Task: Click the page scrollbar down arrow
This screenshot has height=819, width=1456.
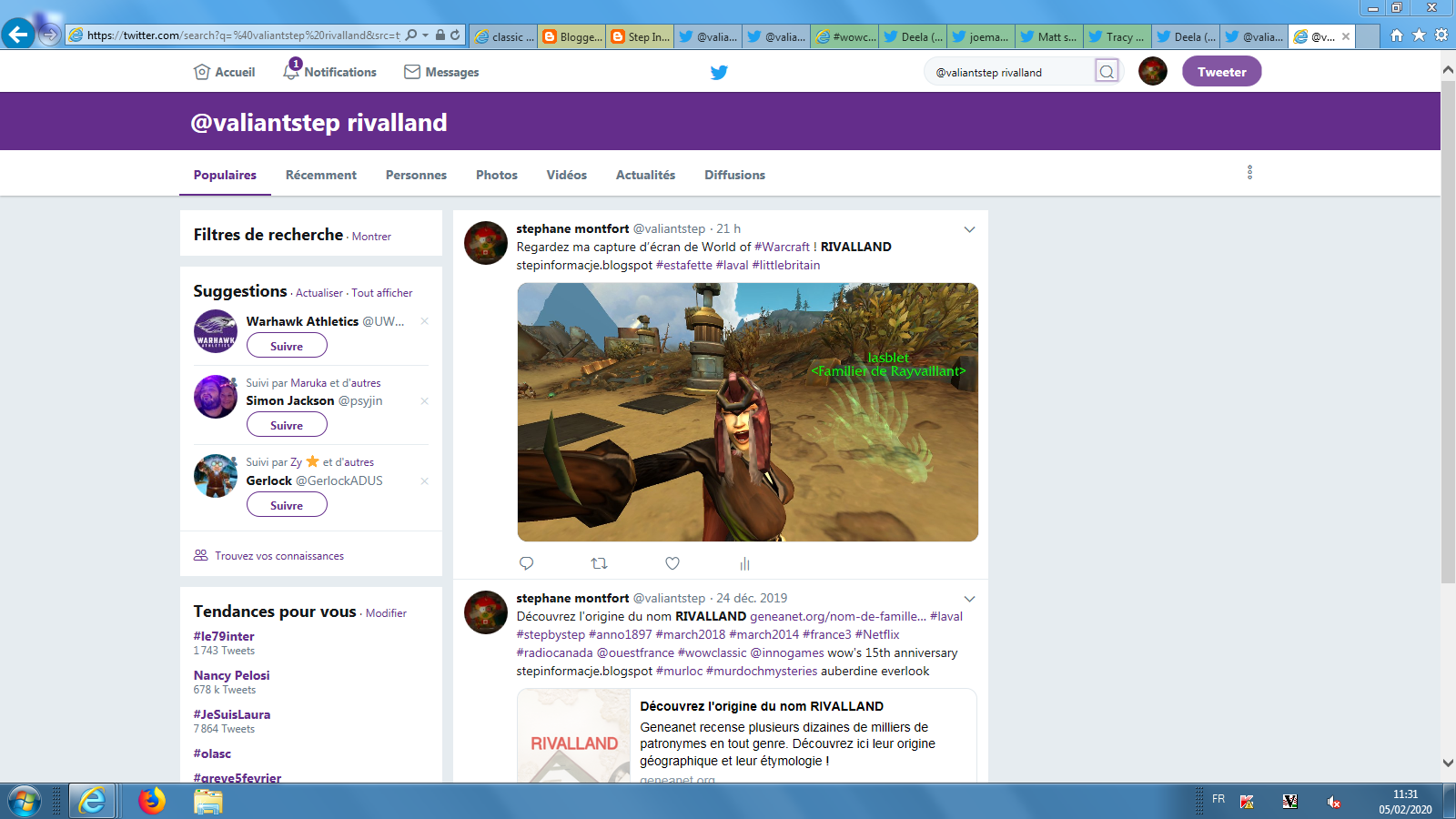Action: point(1448,763)
